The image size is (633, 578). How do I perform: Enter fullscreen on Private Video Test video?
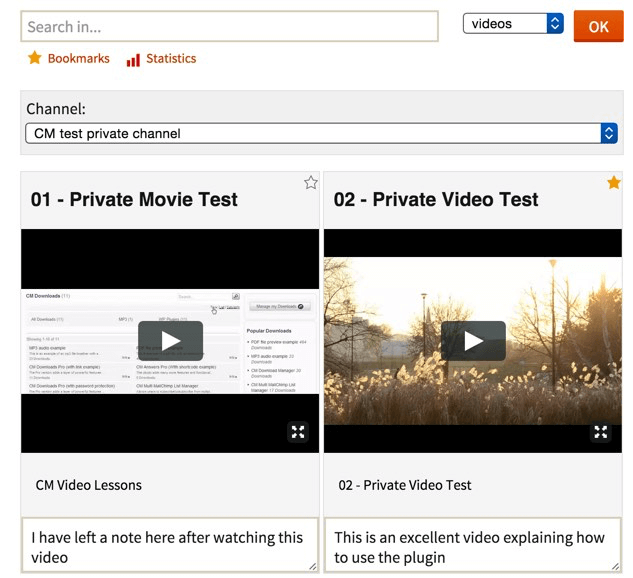[600, 432]
